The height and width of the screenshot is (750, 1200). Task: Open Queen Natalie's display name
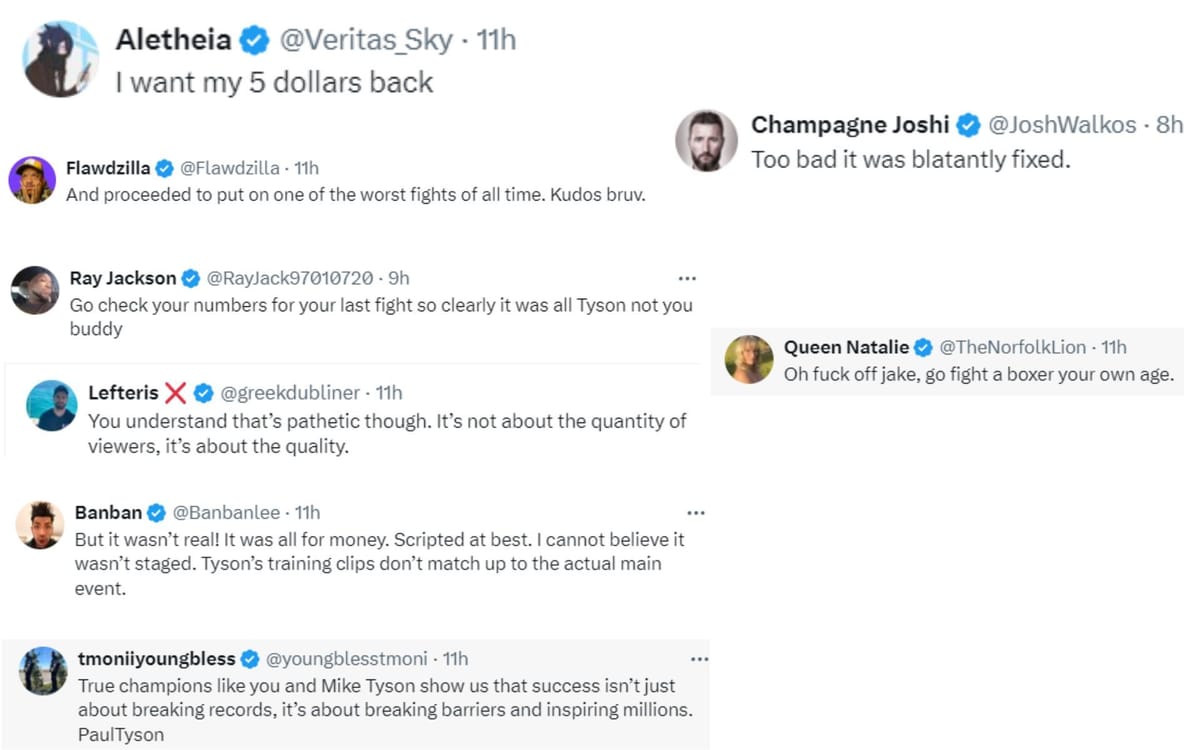click(846, 347)
